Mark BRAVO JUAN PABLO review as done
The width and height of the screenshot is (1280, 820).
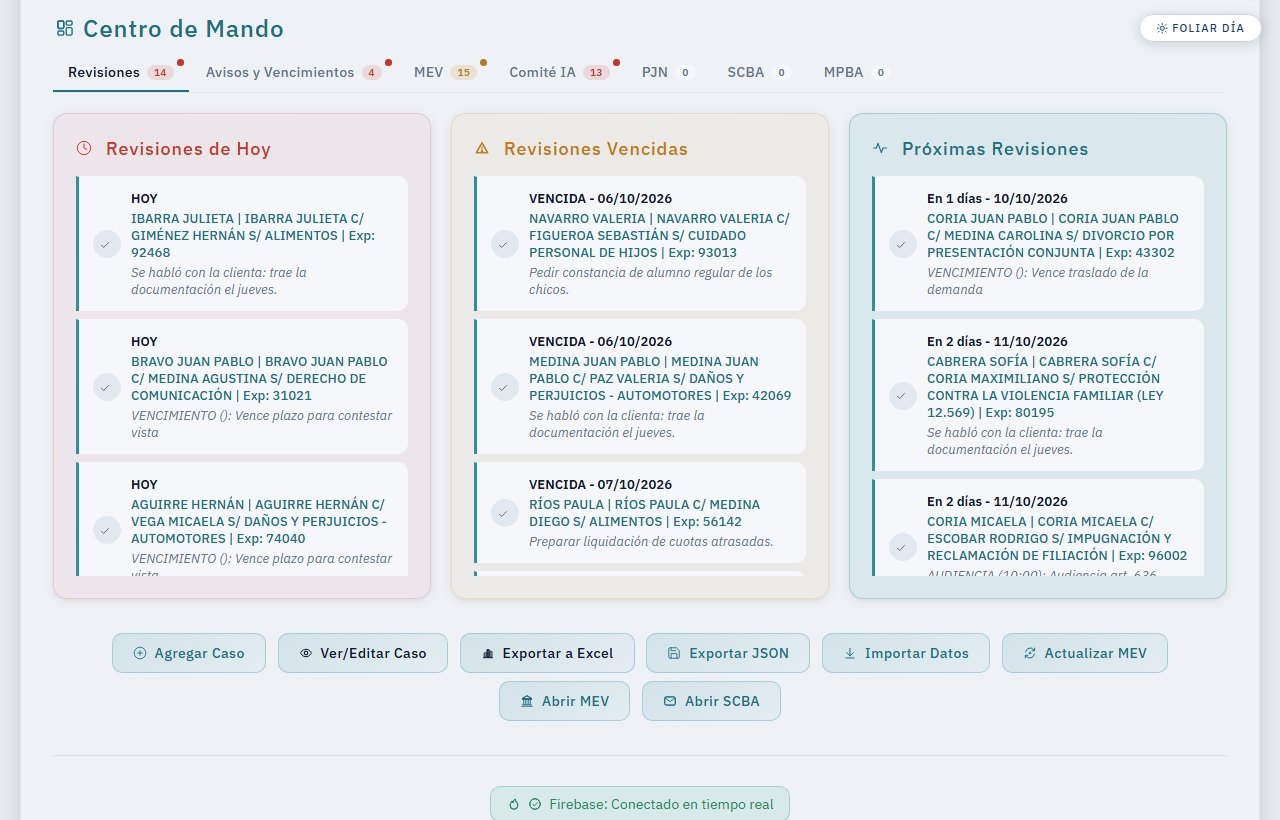tap(107, 387)
